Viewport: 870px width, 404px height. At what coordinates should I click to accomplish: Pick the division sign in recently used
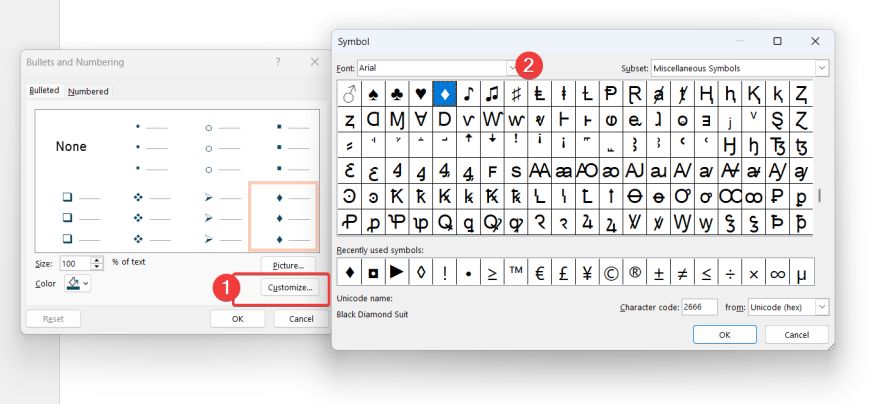(x=730, y=272)
